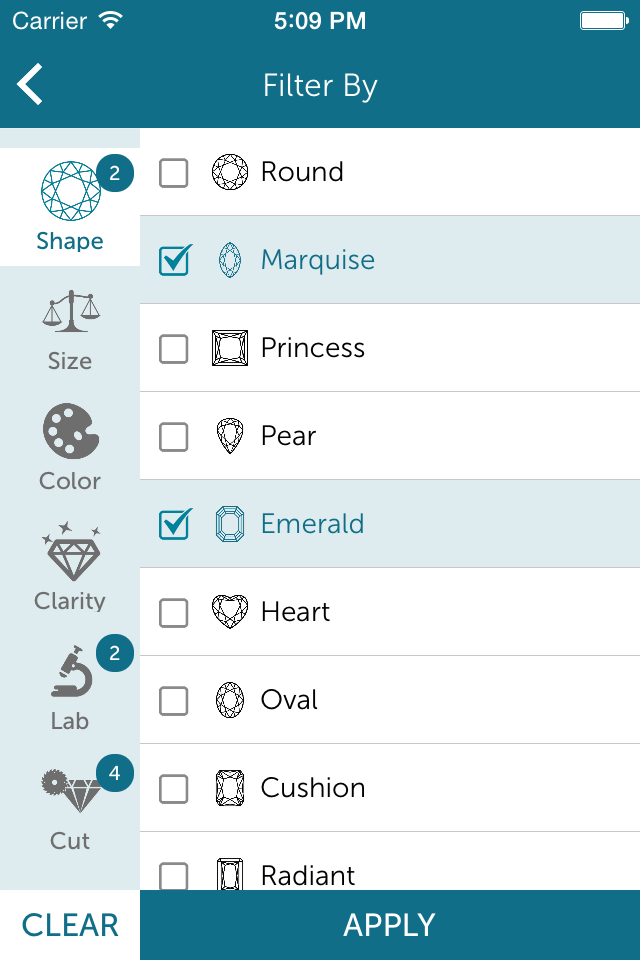
Task: Select the Color palette icon
Action: tap(70, 431)
